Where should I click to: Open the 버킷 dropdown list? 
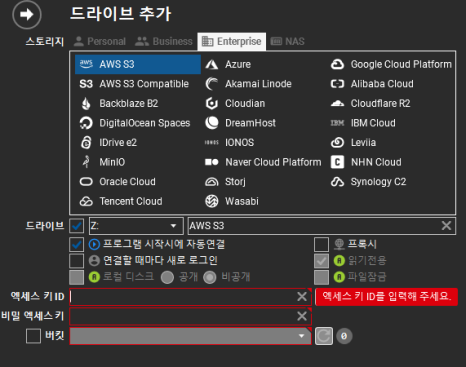coord(190,336)
